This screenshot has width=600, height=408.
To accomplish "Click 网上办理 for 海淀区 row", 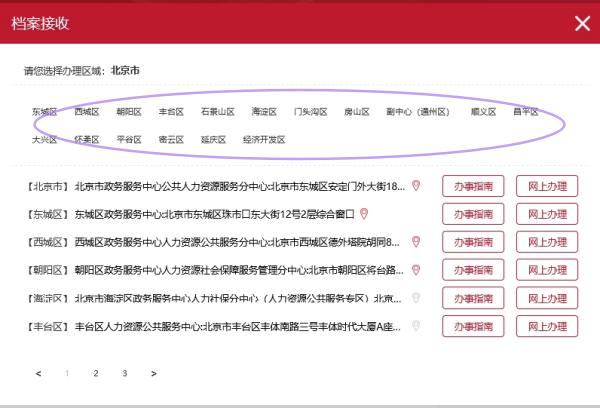I will [547, 298].
